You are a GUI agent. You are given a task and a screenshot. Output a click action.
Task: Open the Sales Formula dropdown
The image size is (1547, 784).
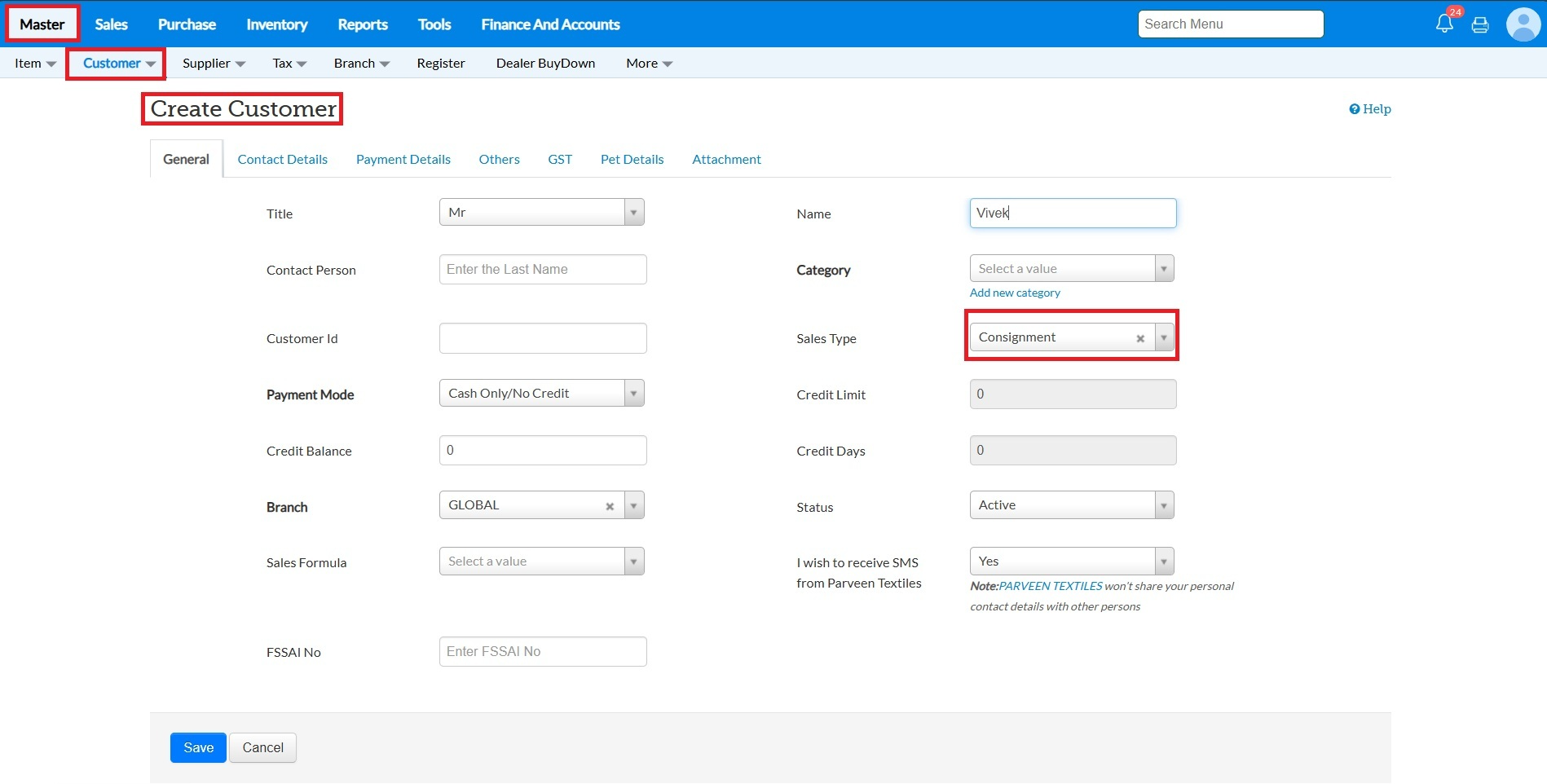(633, 562)
